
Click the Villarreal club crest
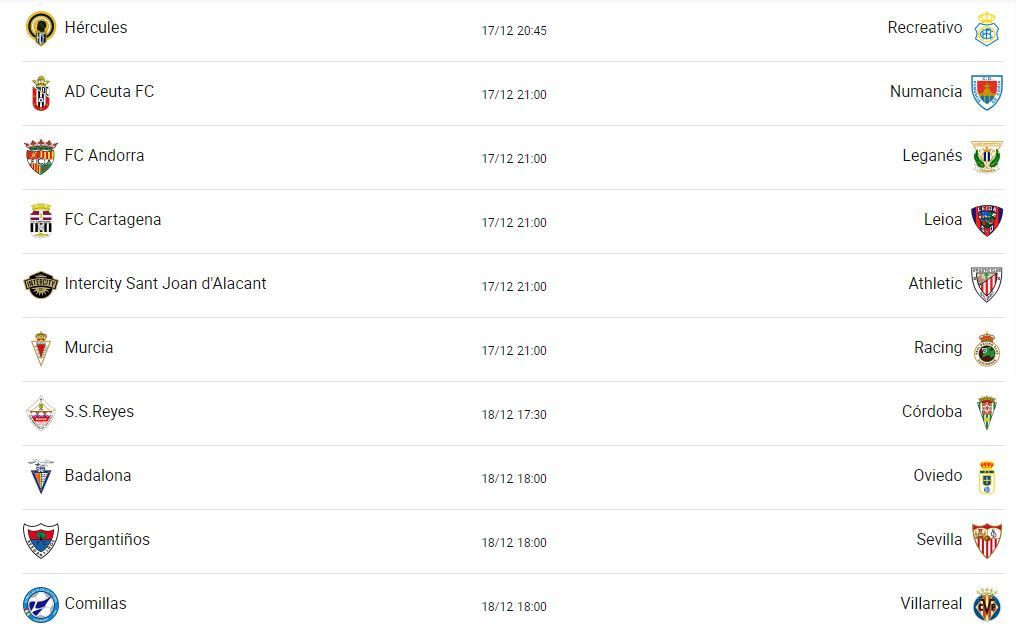coord(986,604)
